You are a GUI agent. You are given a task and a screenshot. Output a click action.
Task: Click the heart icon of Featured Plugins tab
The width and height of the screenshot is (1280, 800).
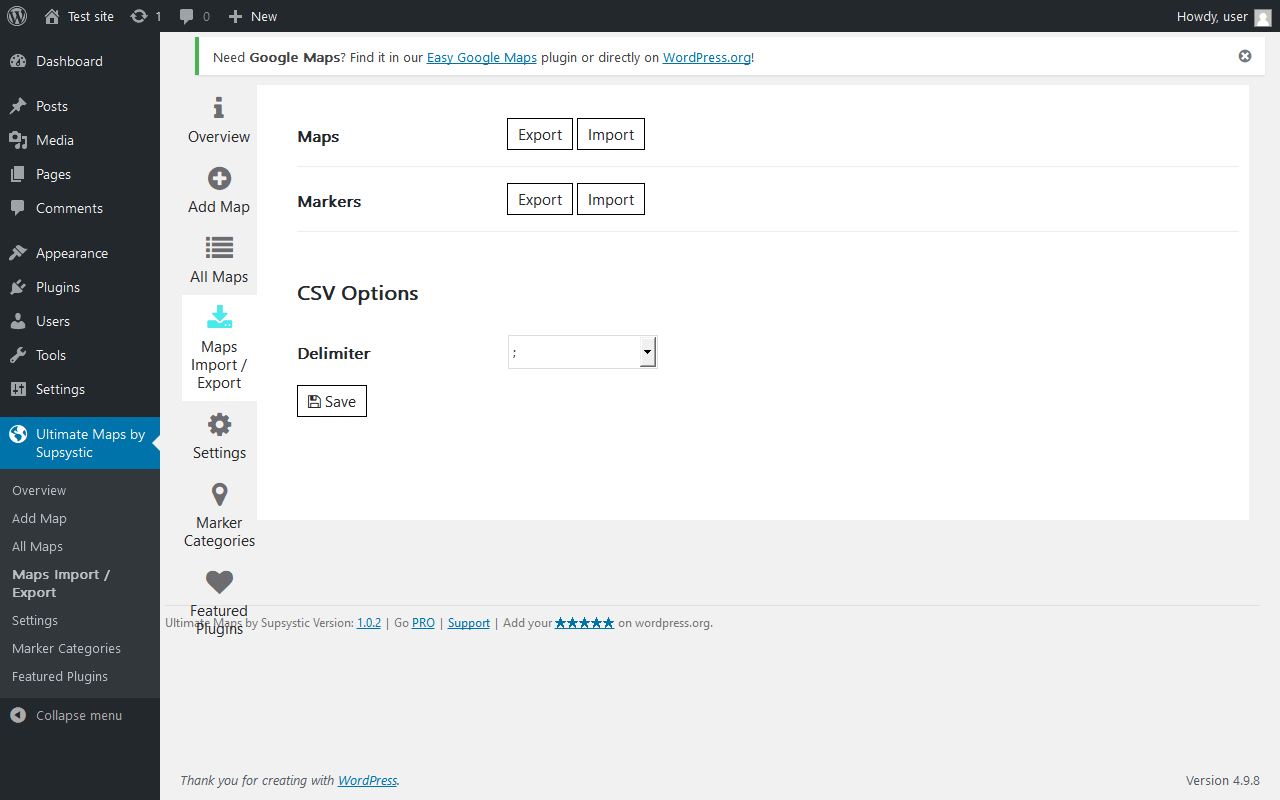[x=219, y=581]
